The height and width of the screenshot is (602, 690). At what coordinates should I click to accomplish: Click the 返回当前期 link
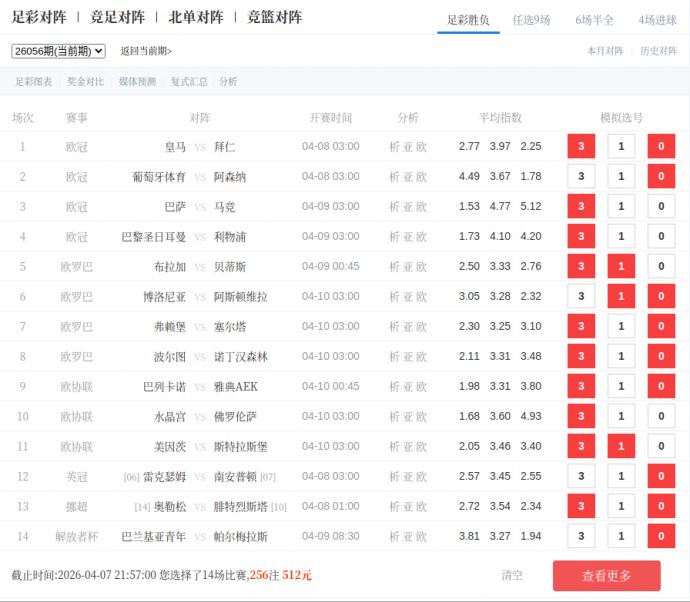[x=146, y=51]
